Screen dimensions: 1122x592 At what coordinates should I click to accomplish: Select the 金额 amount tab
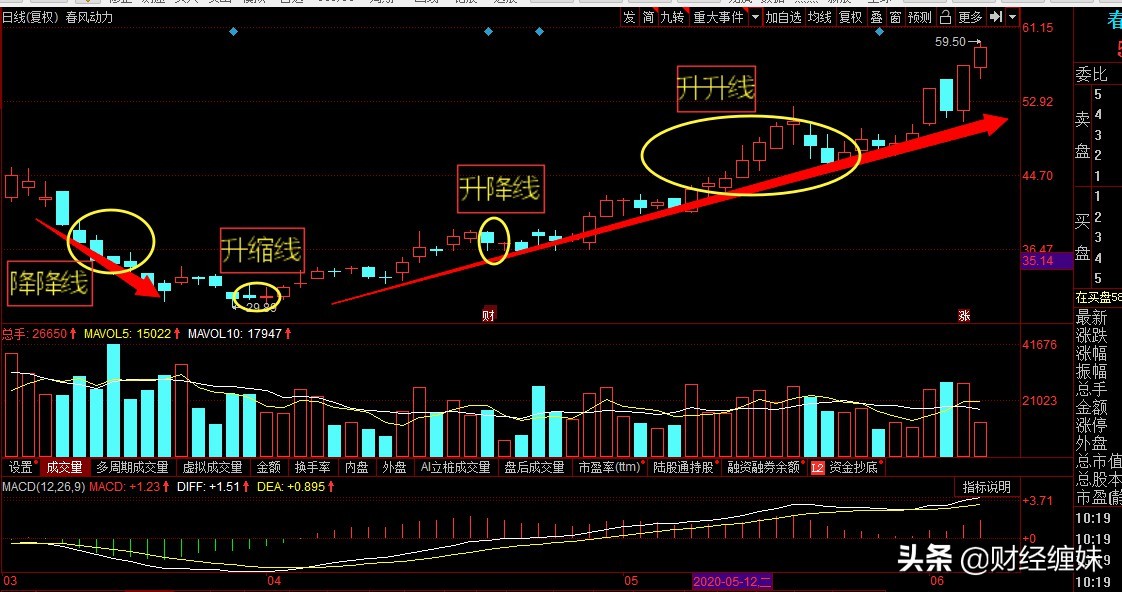coord(268,467)
